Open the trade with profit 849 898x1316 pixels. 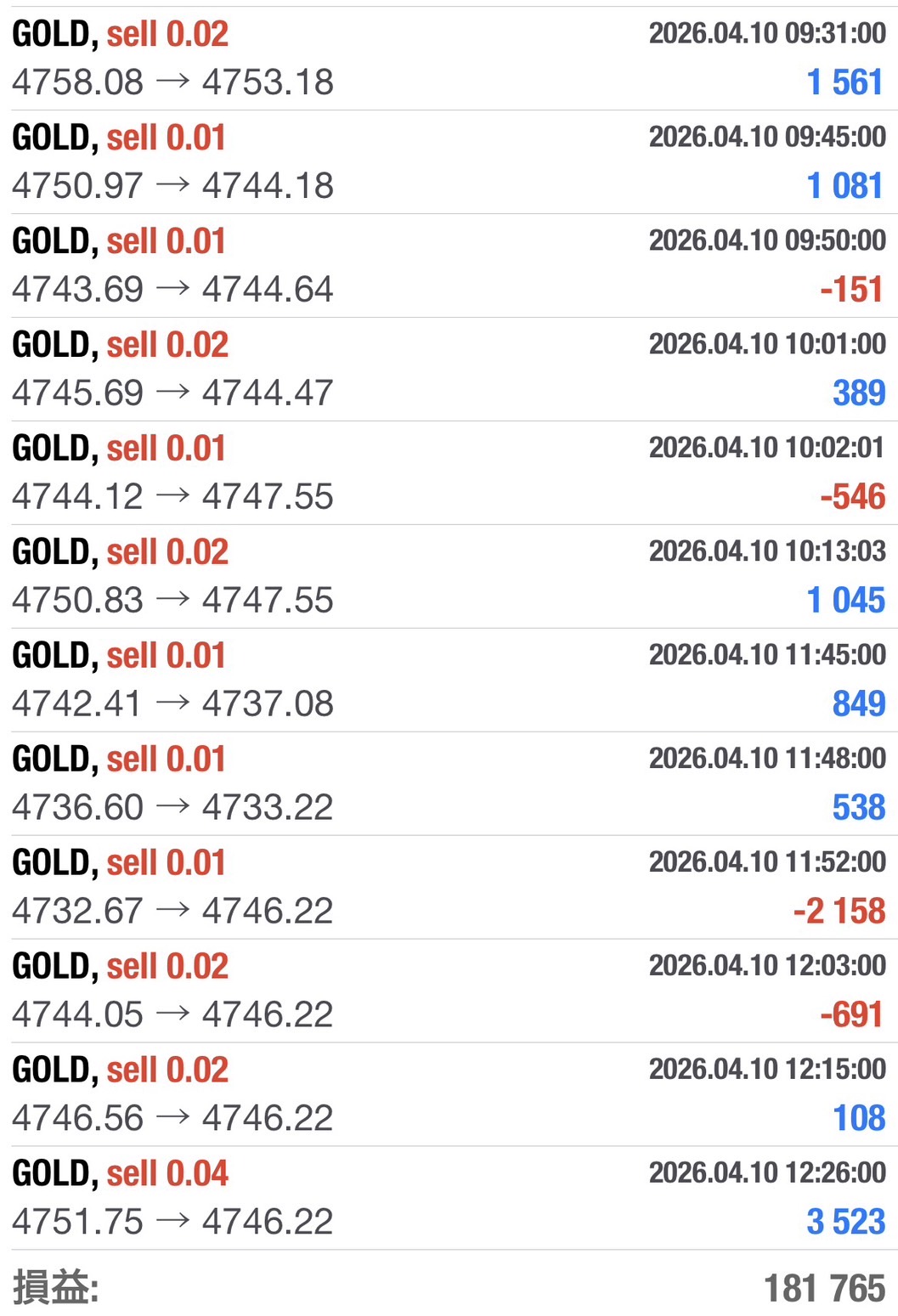[449, 680]
